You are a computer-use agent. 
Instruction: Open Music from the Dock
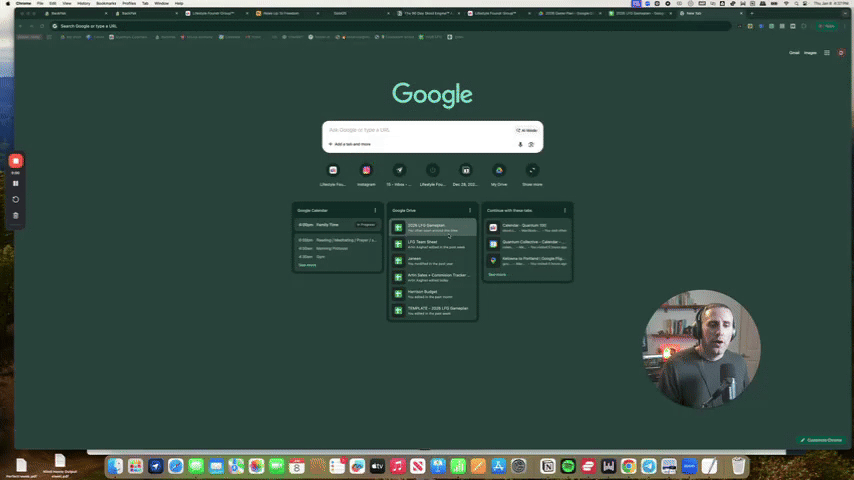(398, 466)
